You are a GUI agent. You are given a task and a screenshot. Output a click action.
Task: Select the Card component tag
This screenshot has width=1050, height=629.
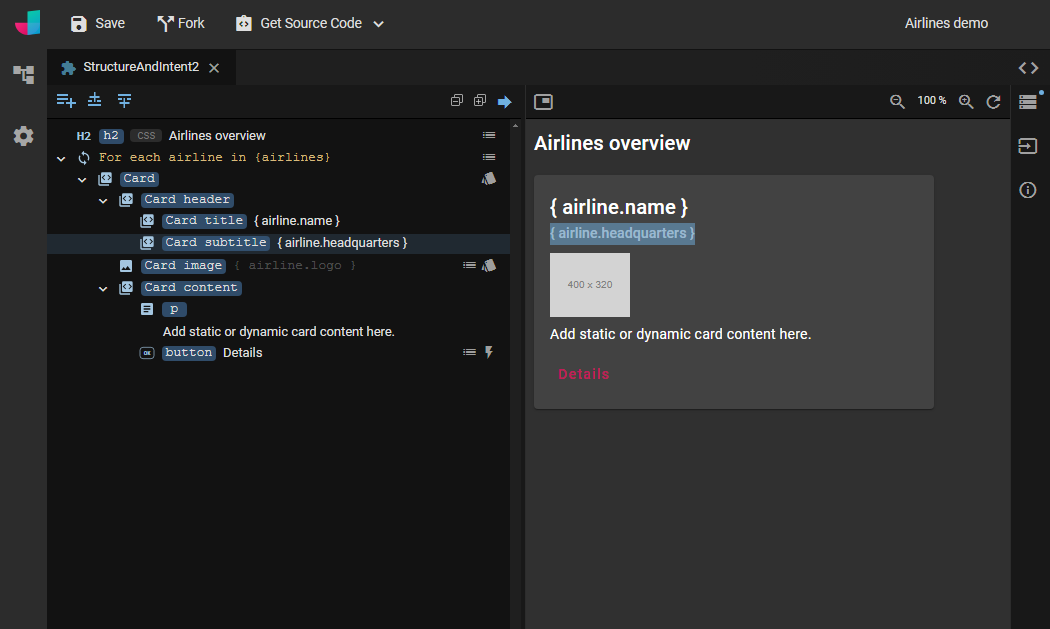[139, 179]
